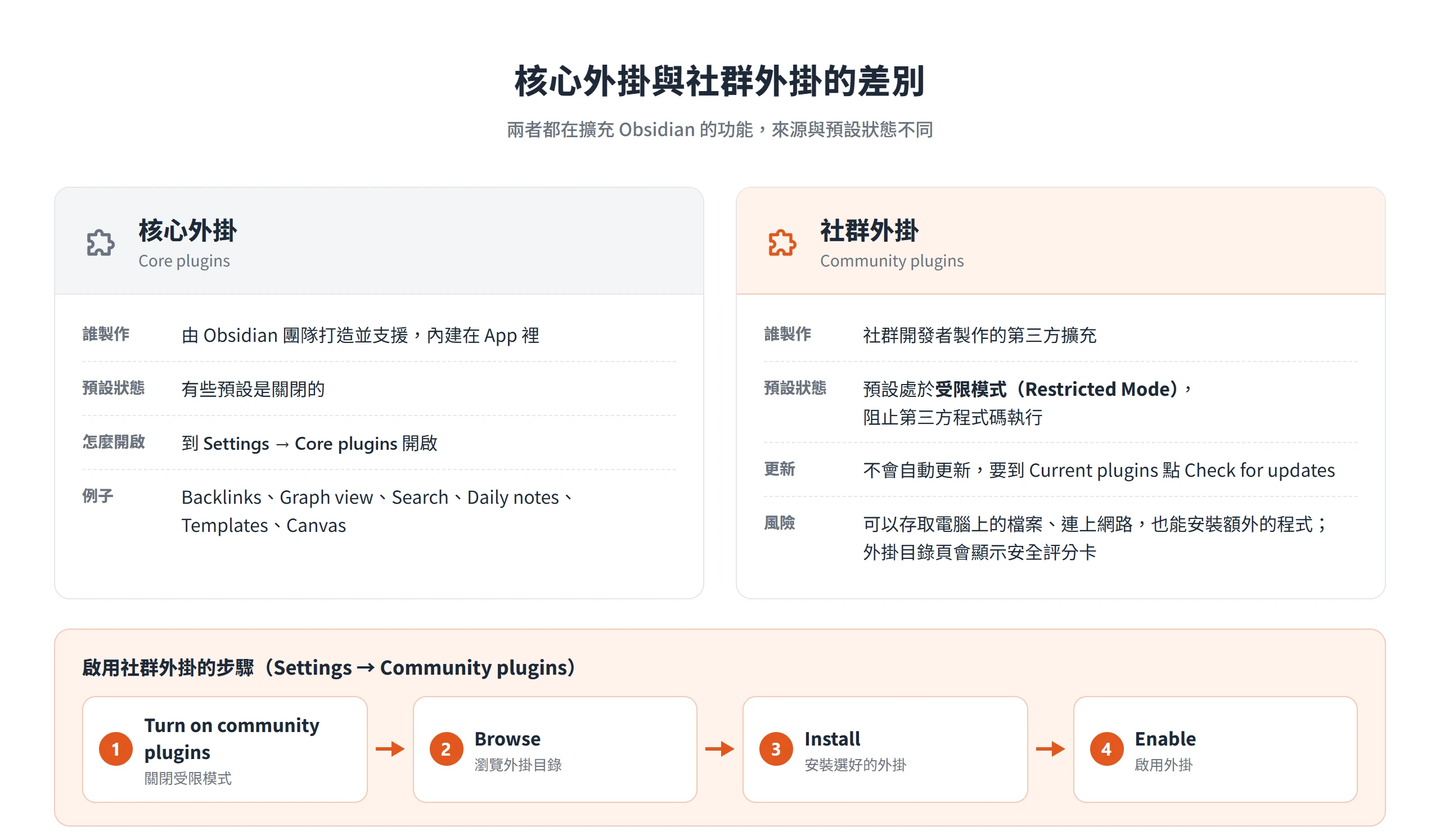Click the 例子 label
Image resolution: width=1440 pixels, height=840 pixels.
[x=98, y=496]
